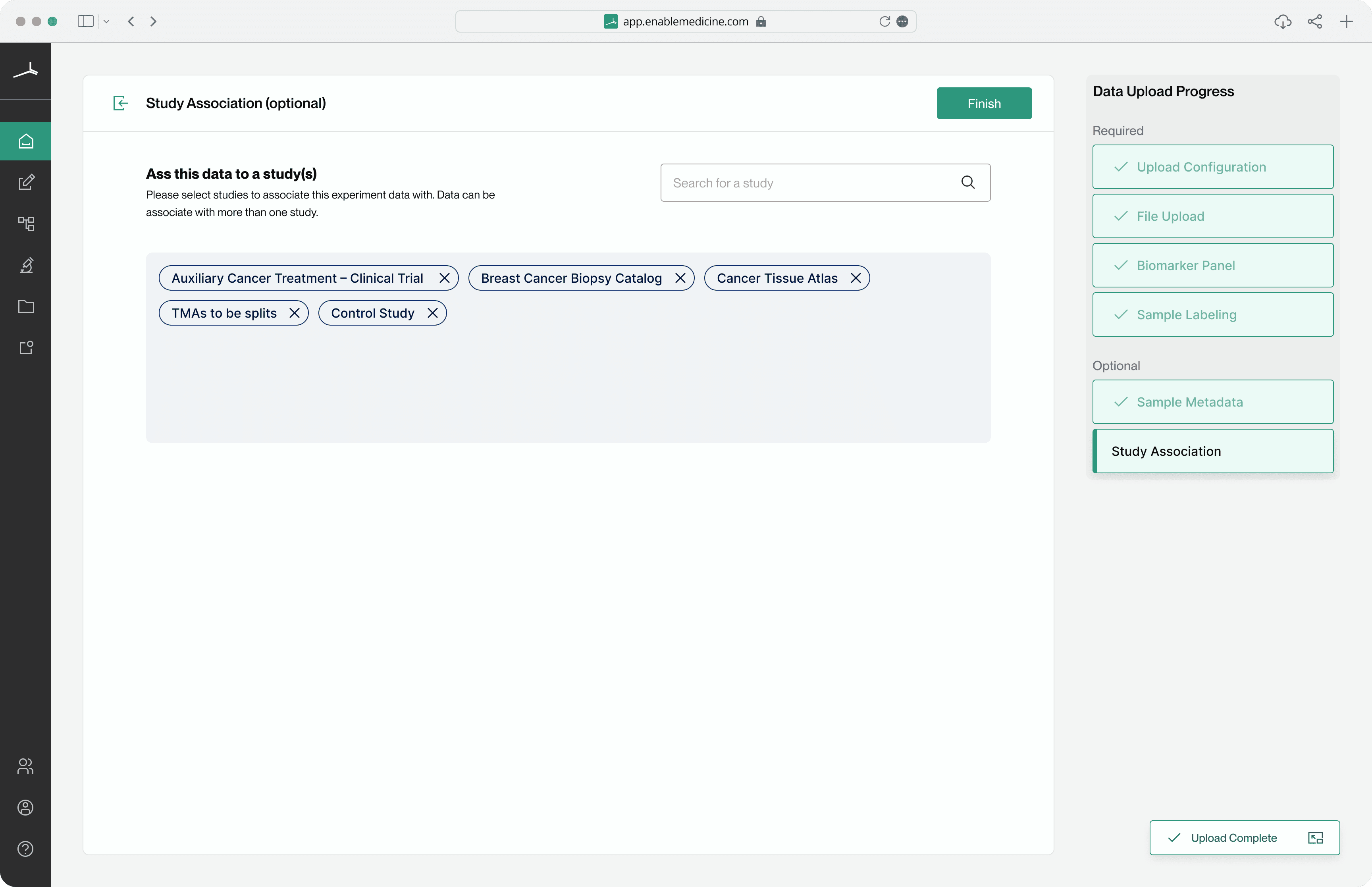Open the edit pencil icon in the sidebar
The width and height of the screenshot is (1372, 887).
pyautogui.click(x=26, y=182)
